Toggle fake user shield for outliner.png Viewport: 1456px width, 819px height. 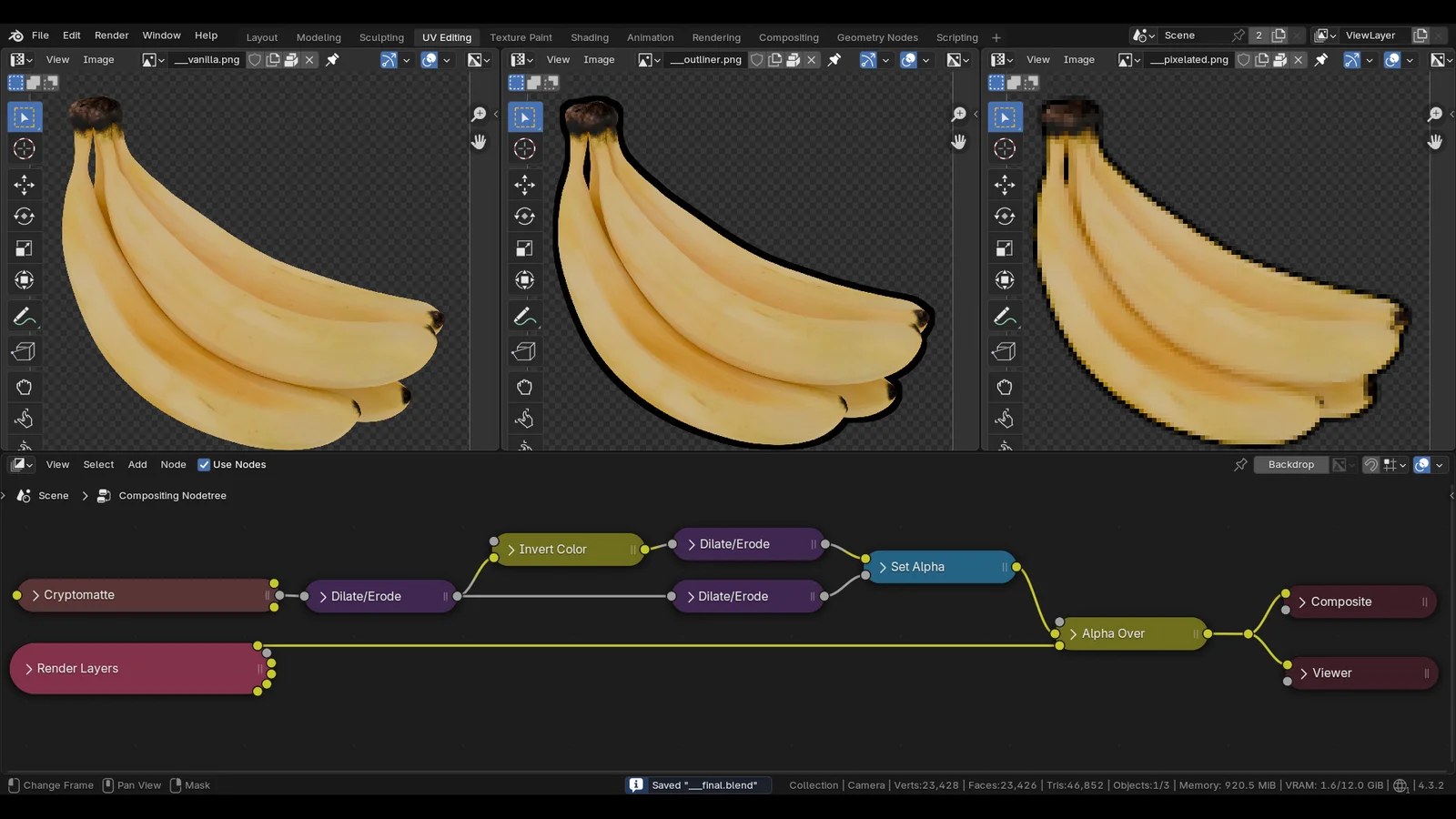pyautogui.click(x=756, y=60)
